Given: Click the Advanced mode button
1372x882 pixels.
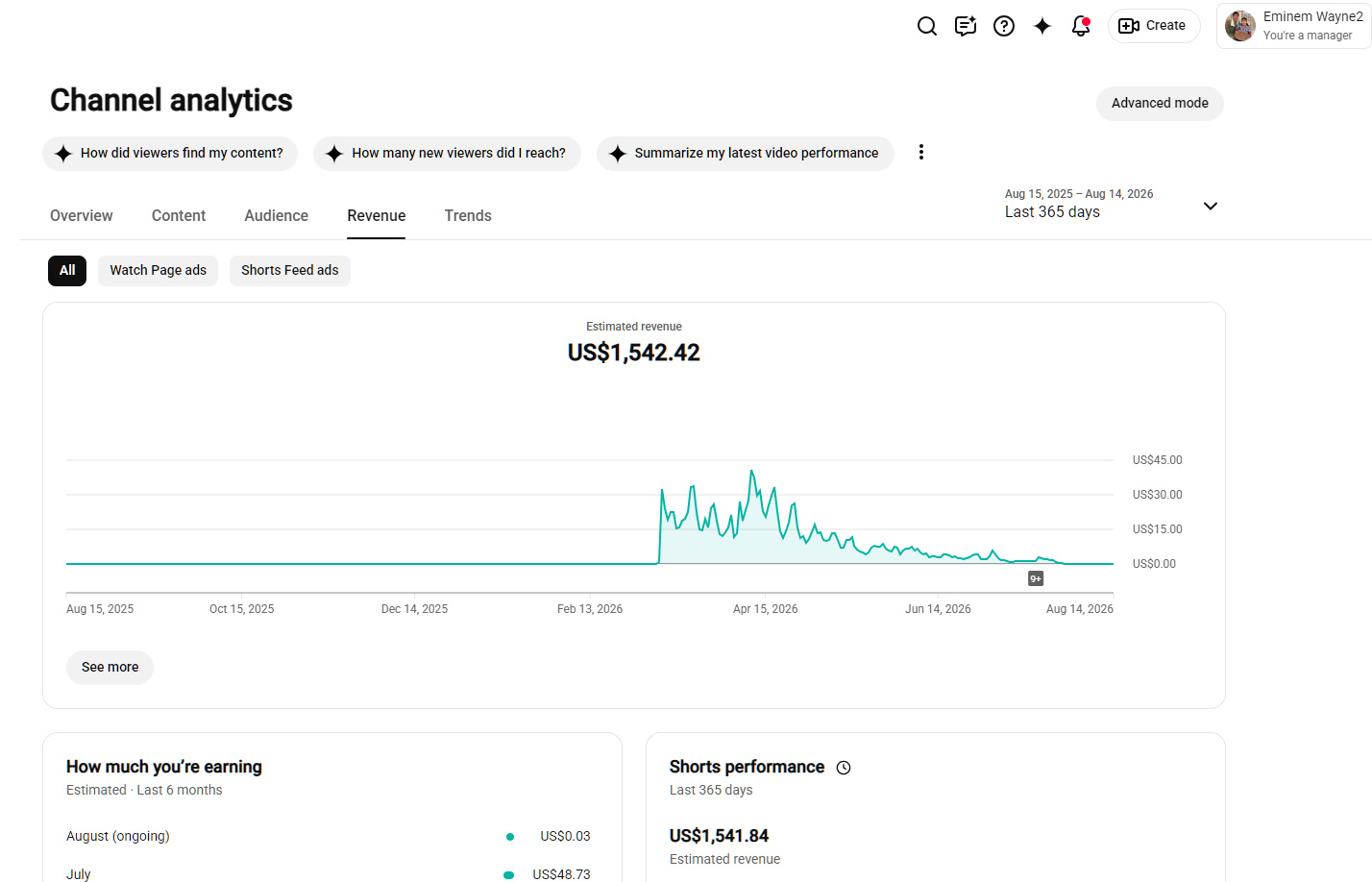Looking at the screenshot, I should (x=1160, y=104).
